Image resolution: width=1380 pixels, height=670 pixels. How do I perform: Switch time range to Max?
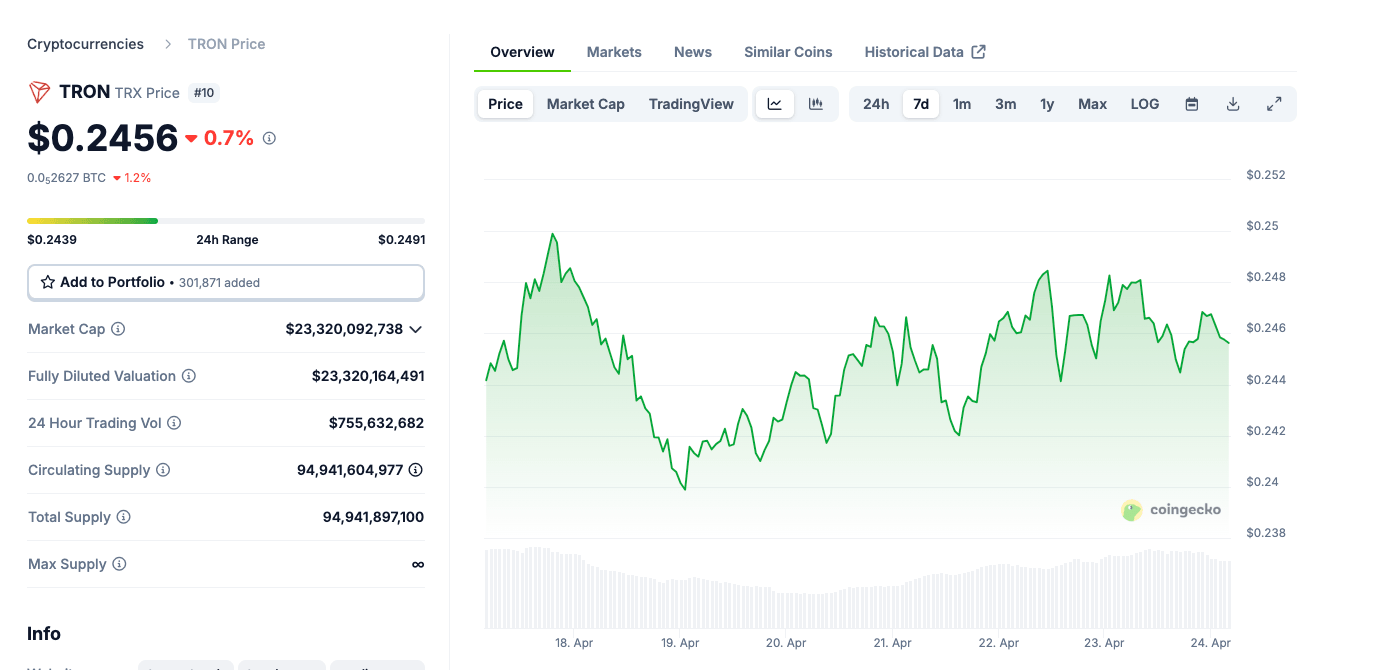[1092, 103]
